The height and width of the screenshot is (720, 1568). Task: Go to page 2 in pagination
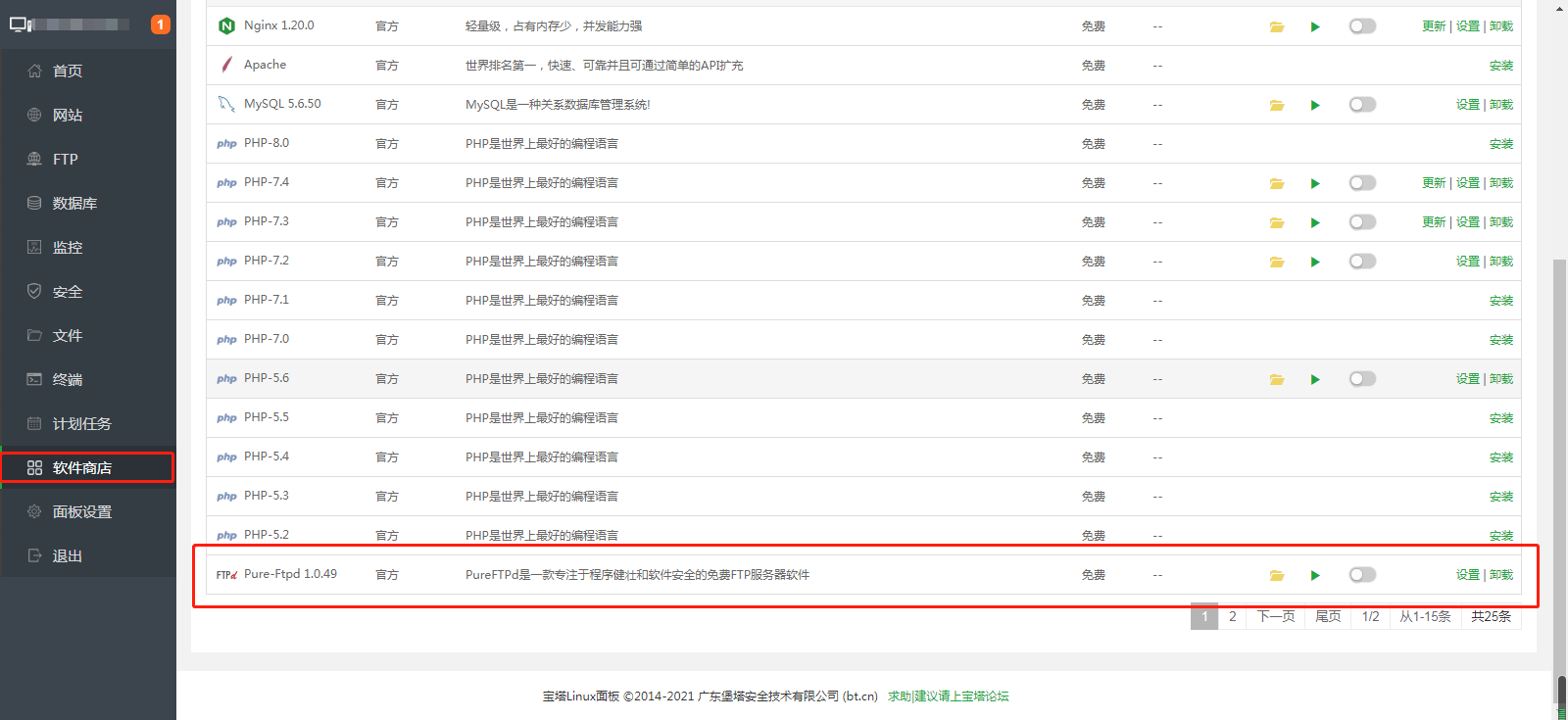coord(1232,616)
